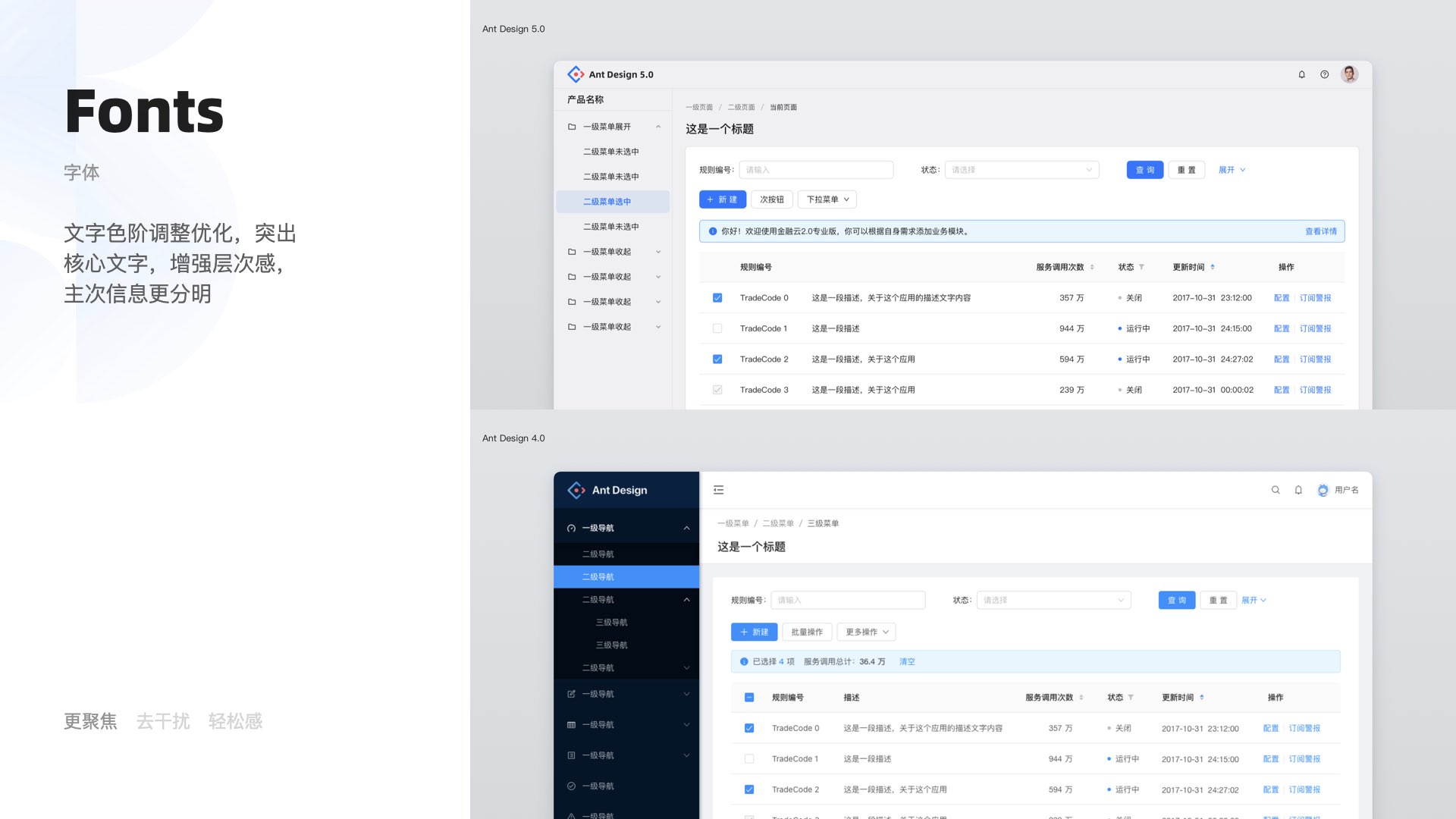This screenshot has height=819, width=1456.
Task: Click 订阅警报 link for TradeCode 2 in 4.0
Action: 1304,789
